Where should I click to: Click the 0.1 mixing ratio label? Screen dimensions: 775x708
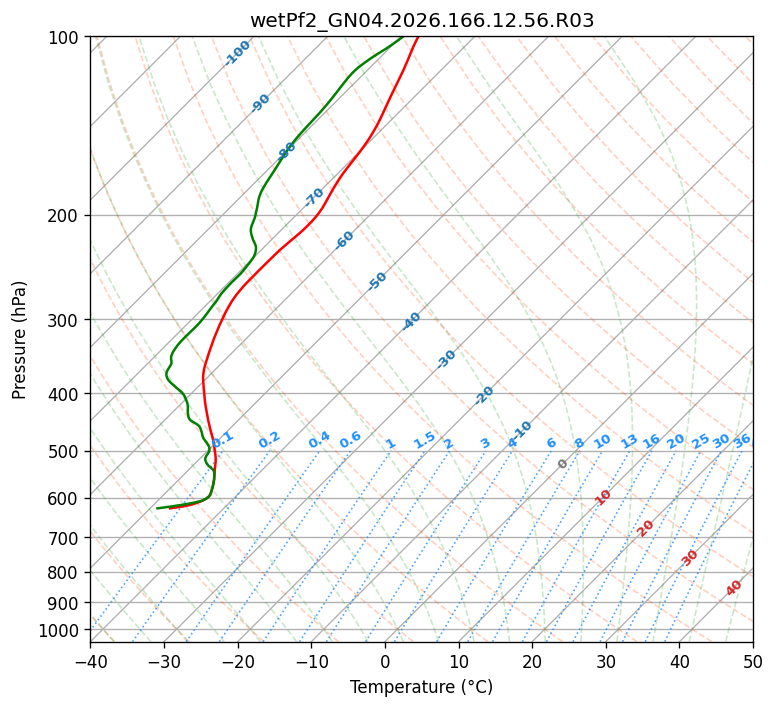click(222, 439)
